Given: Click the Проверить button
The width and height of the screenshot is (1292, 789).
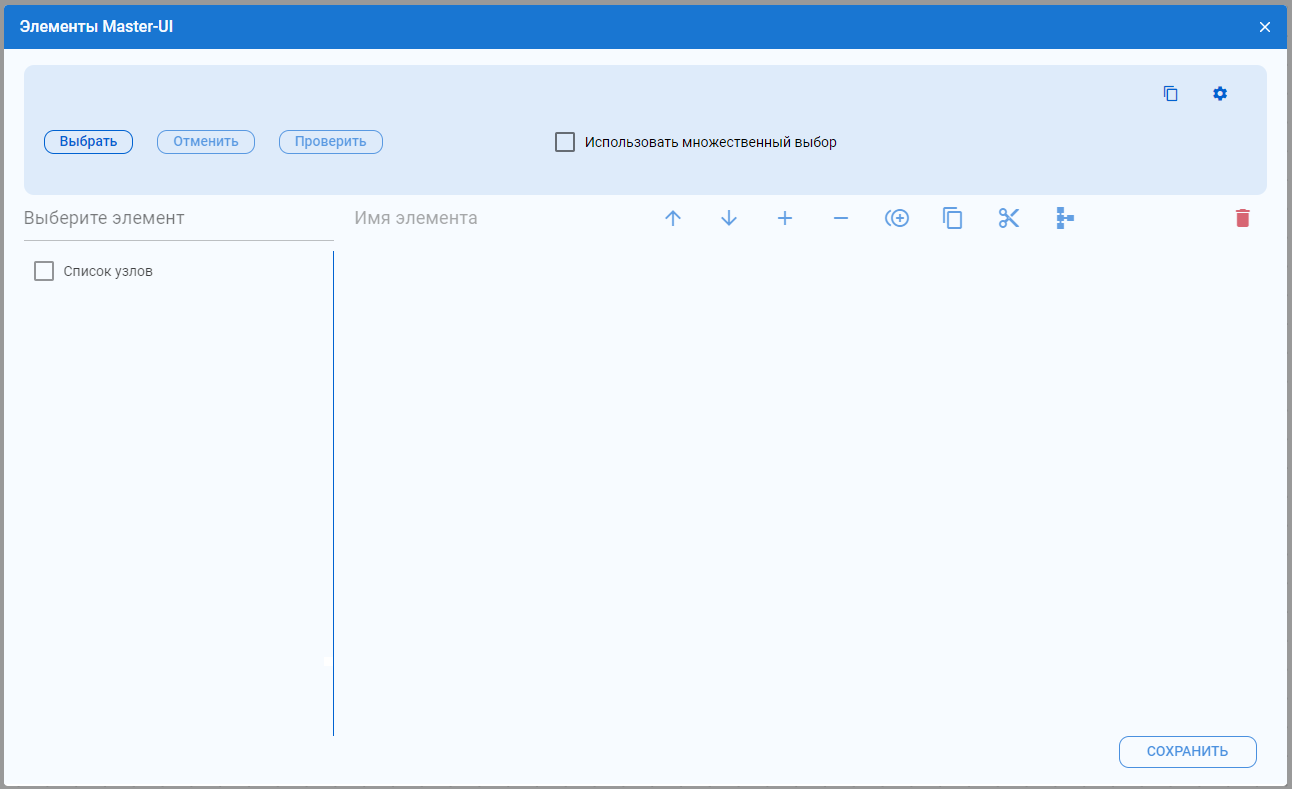Looking at the screenshot, I should [x=331, y=142].
